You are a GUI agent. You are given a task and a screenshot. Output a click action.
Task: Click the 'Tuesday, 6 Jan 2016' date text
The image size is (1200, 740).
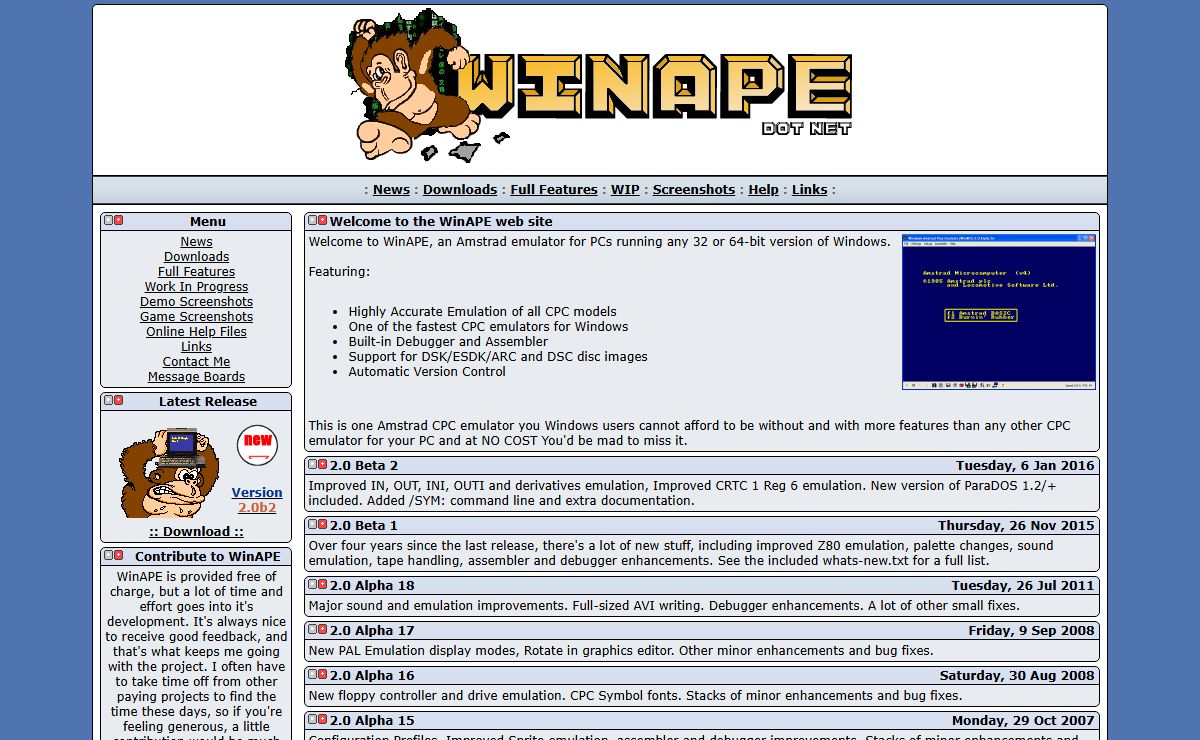1025,465
